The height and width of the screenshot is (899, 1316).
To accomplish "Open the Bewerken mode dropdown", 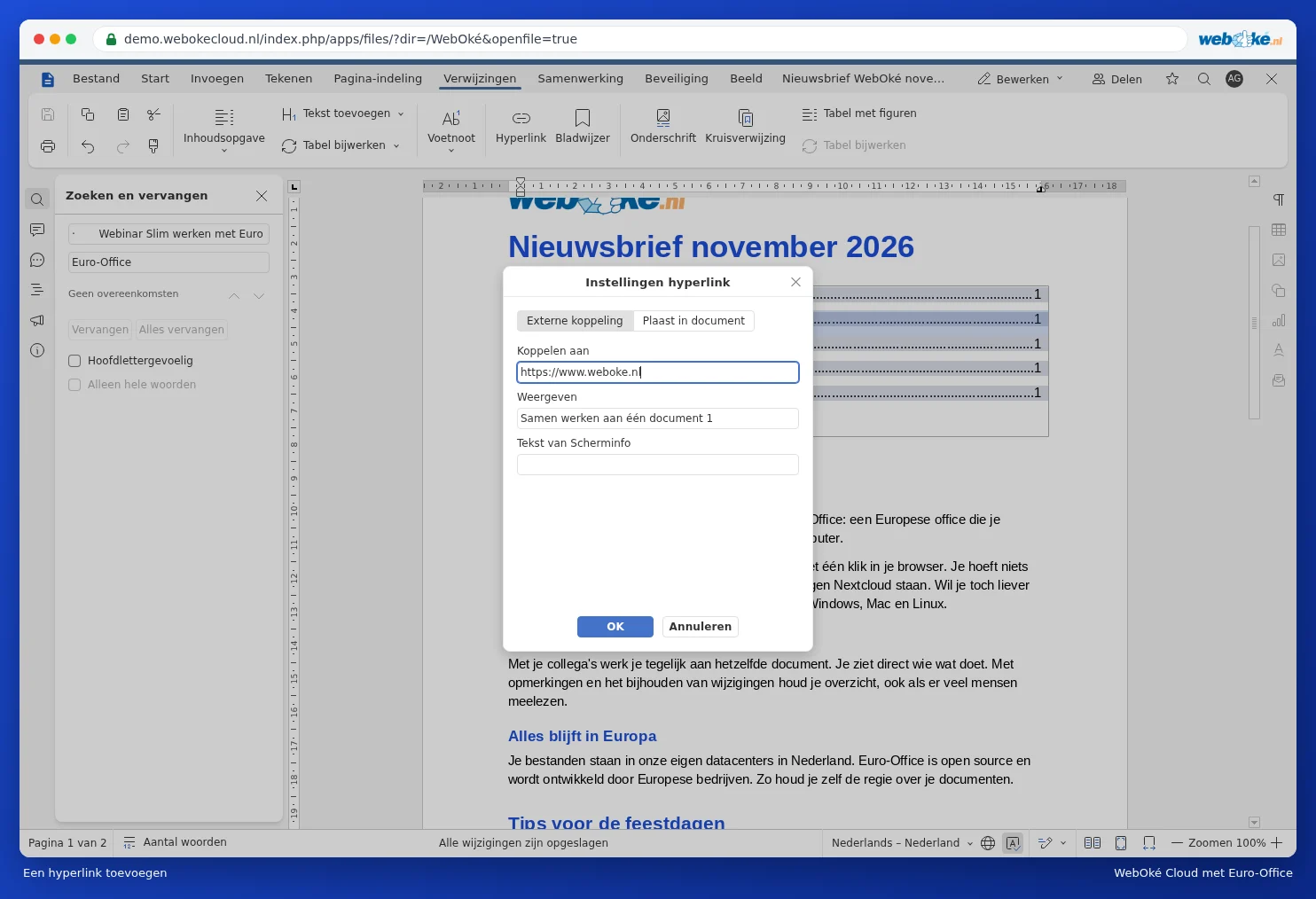I will coord(1020,79).
